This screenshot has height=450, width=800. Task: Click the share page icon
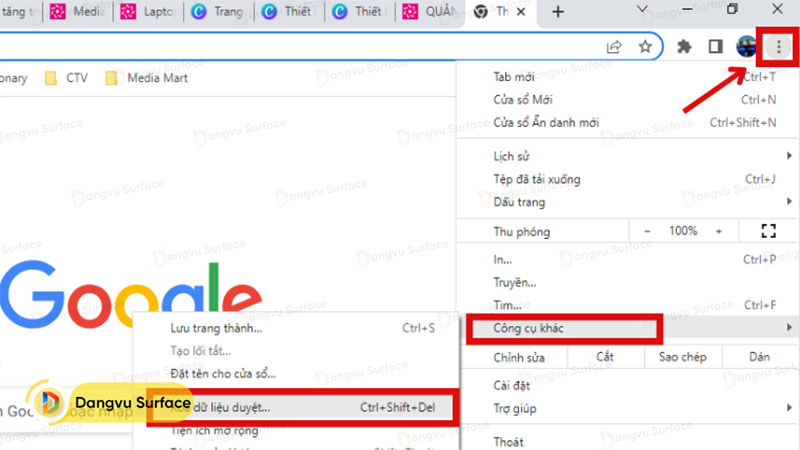[x=615, y=46]
